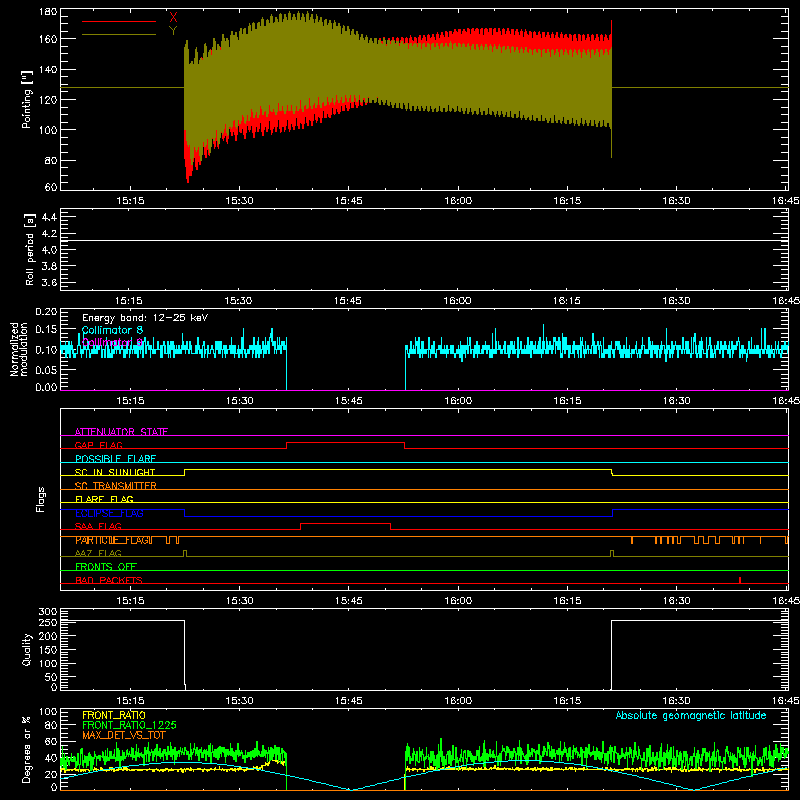Click the red BAD_PACKETS spike near 16:38

click(740, 580)
